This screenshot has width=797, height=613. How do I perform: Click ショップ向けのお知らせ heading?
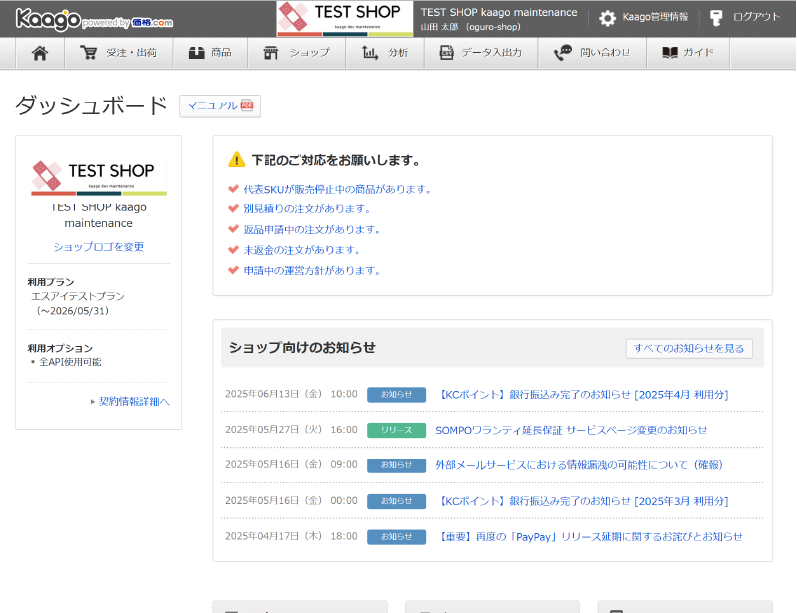tap(302, 347)
